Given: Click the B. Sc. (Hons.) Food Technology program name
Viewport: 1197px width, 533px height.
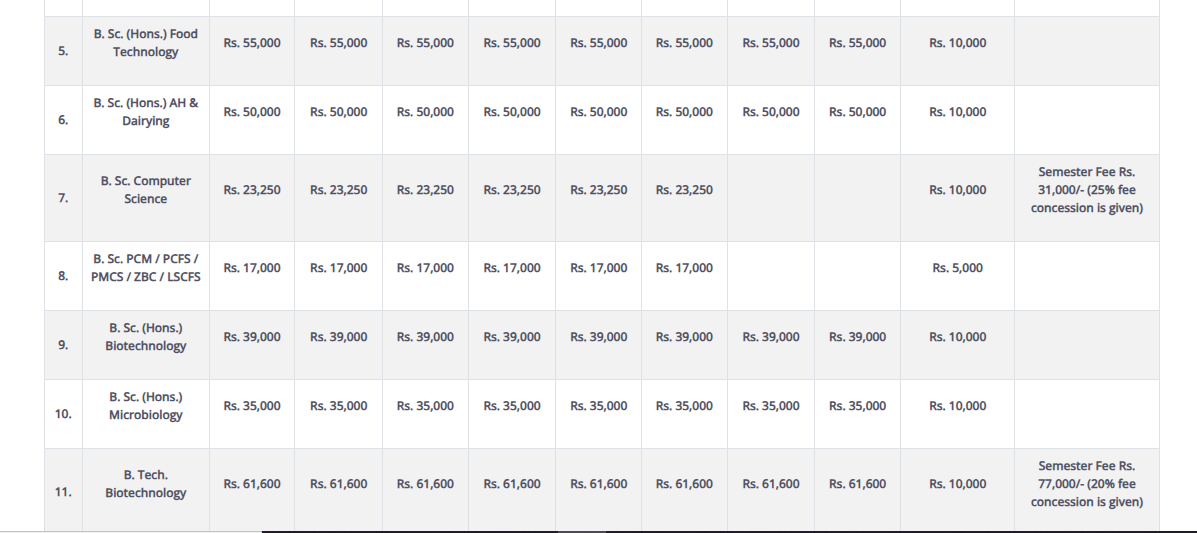Looking at the screenshot, I should click(x=146, y=43).
